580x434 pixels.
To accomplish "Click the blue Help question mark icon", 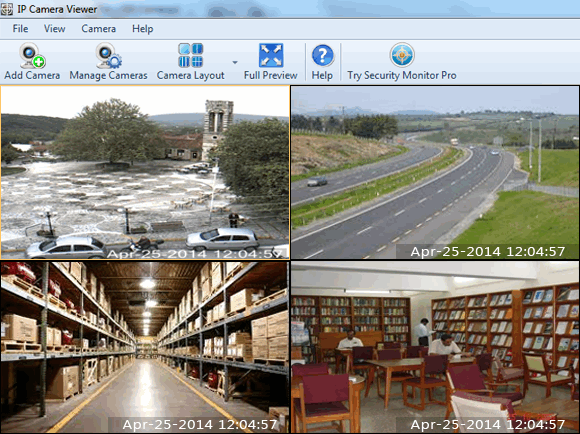I will click(x=323, y=56).
